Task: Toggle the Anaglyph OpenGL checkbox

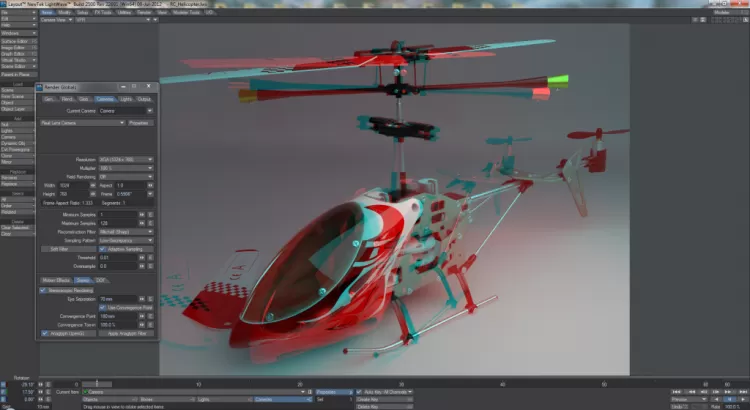Action: coord(44,333)
